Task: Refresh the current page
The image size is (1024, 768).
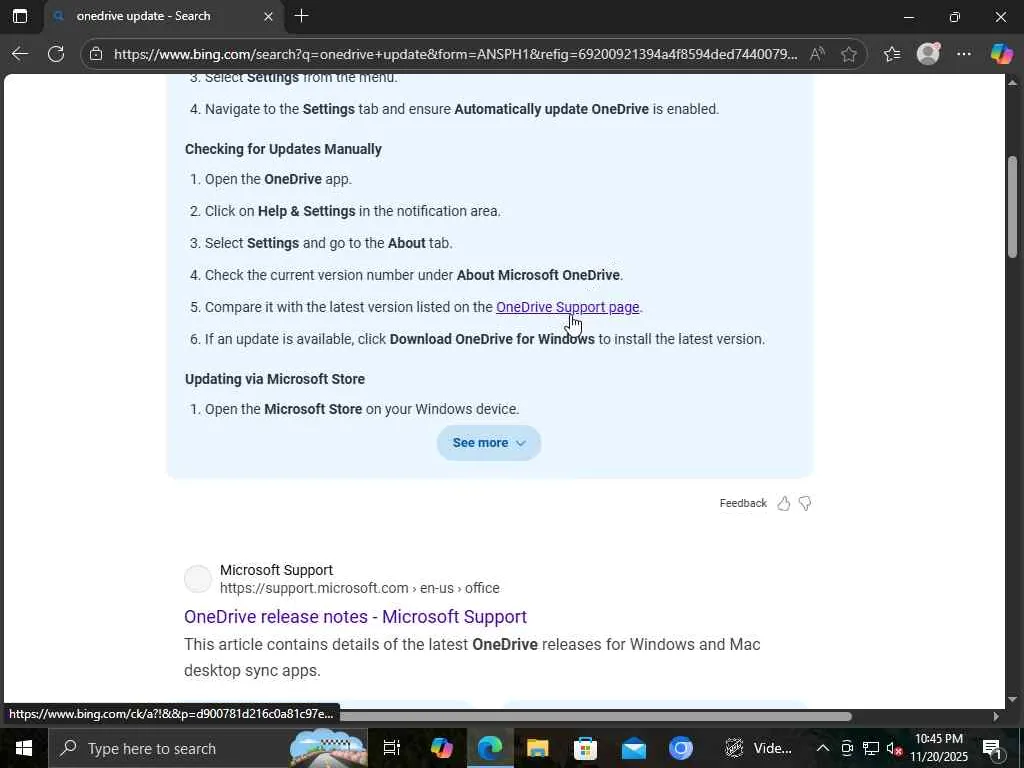Action: coord(56,54)
